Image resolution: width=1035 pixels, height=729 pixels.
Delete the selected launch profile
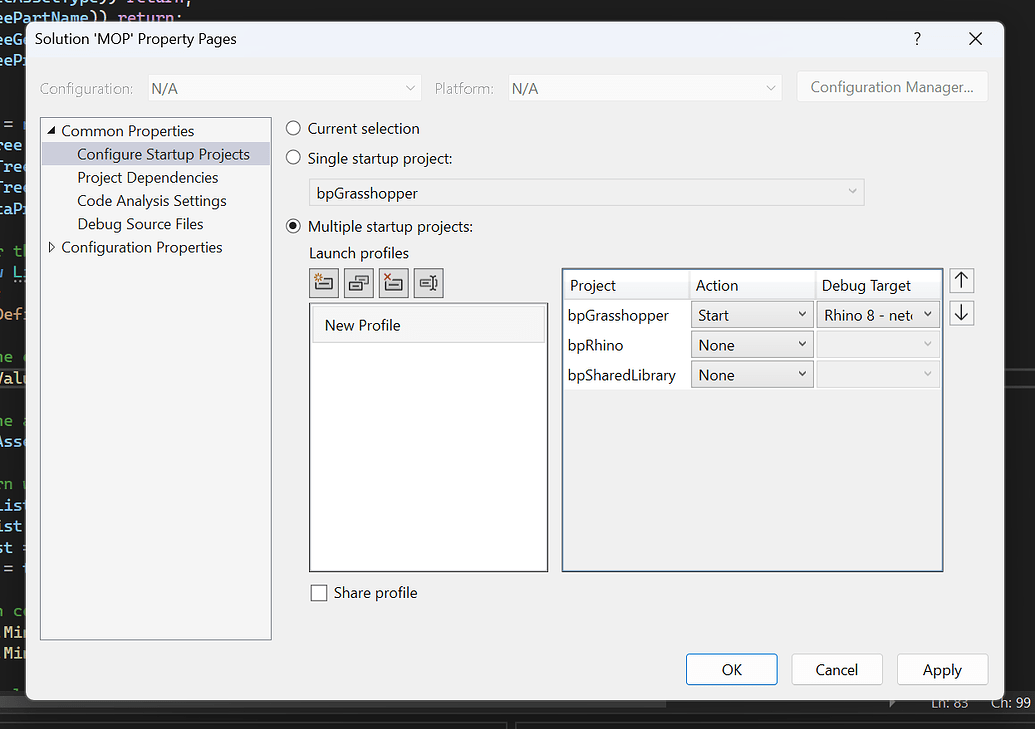pos(393,283)
